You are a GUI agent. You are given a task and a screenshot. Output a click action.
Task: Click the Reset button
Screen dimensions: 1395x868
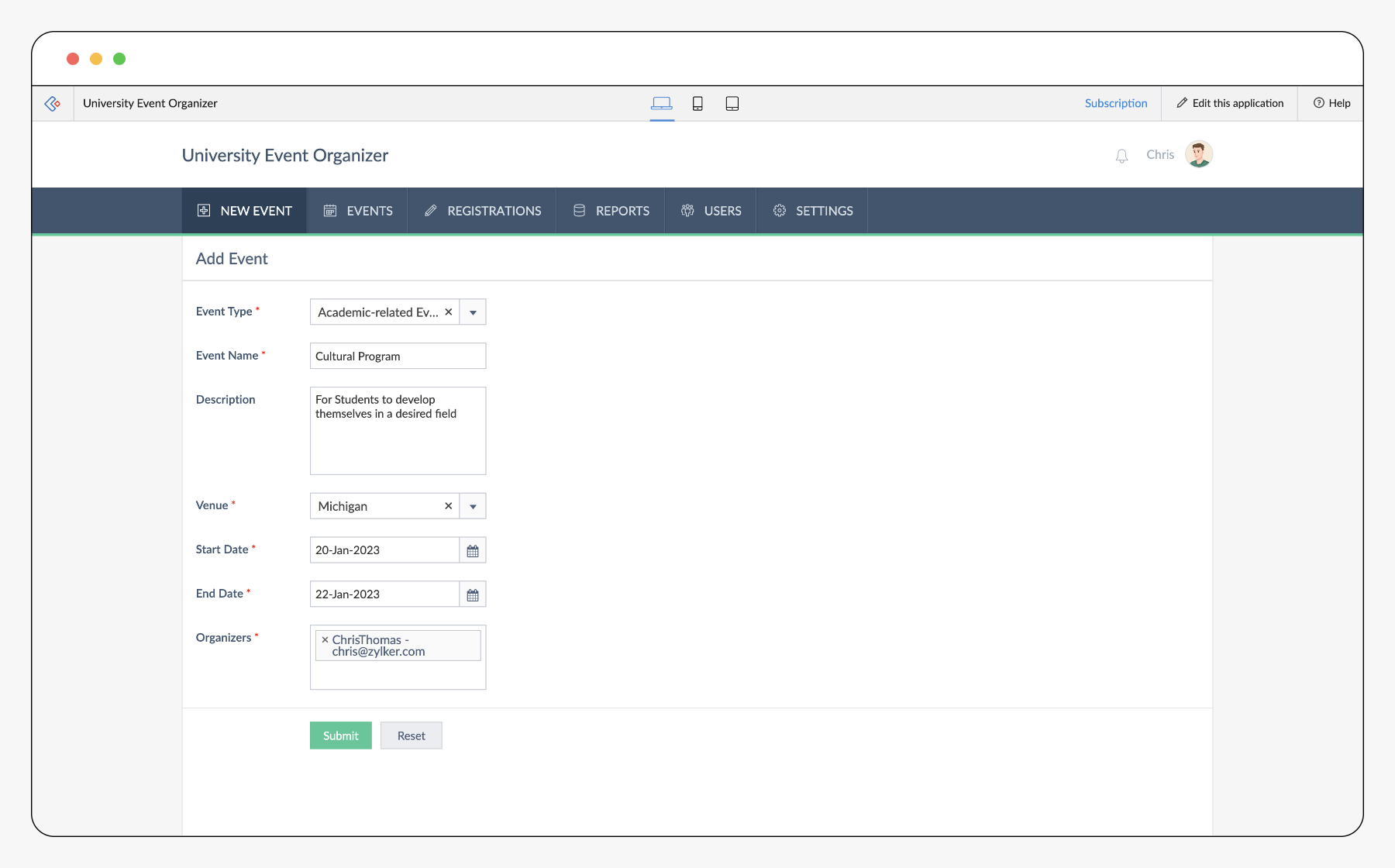pos(411,735)
